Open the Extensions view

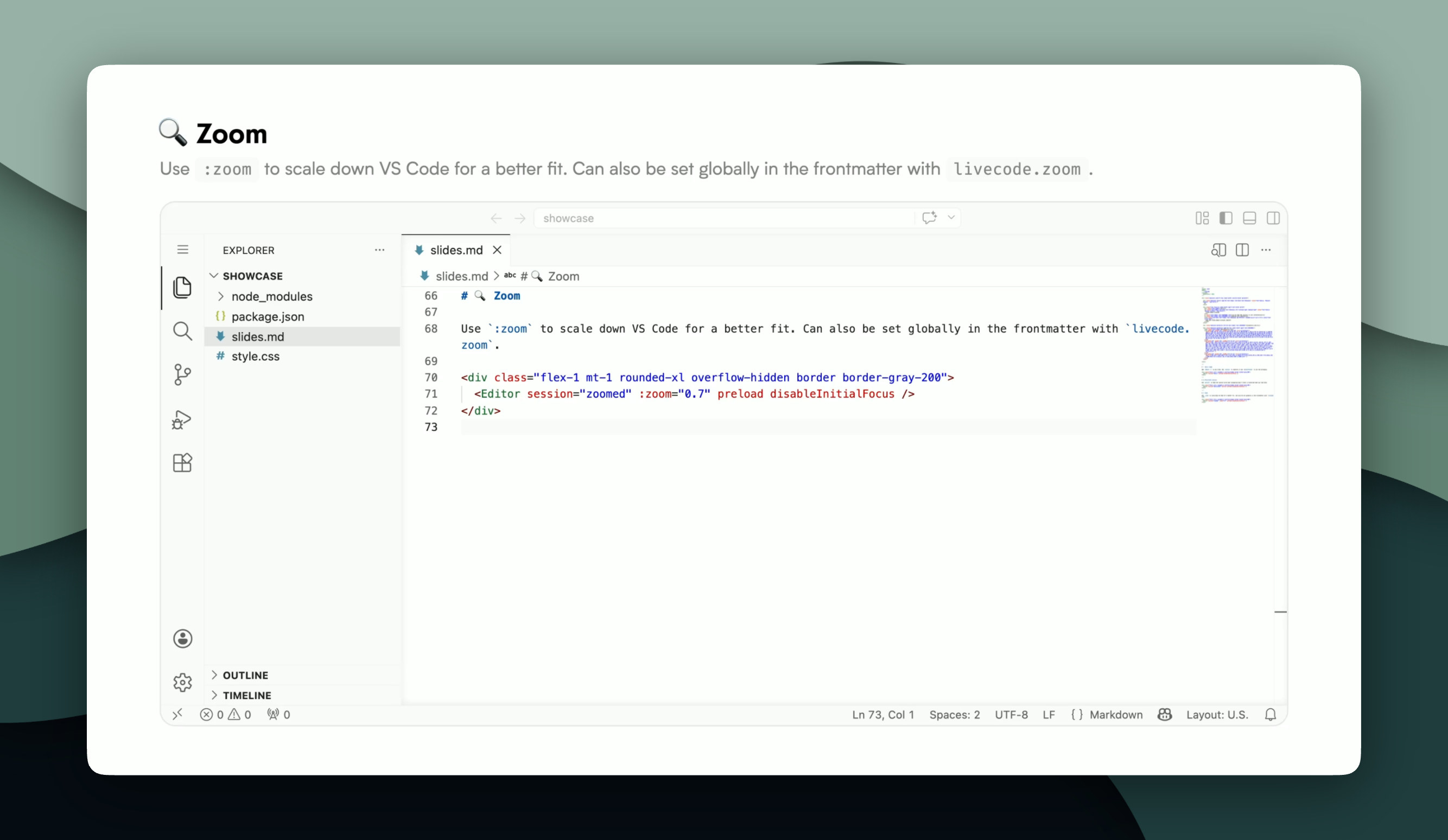(182, 463)
